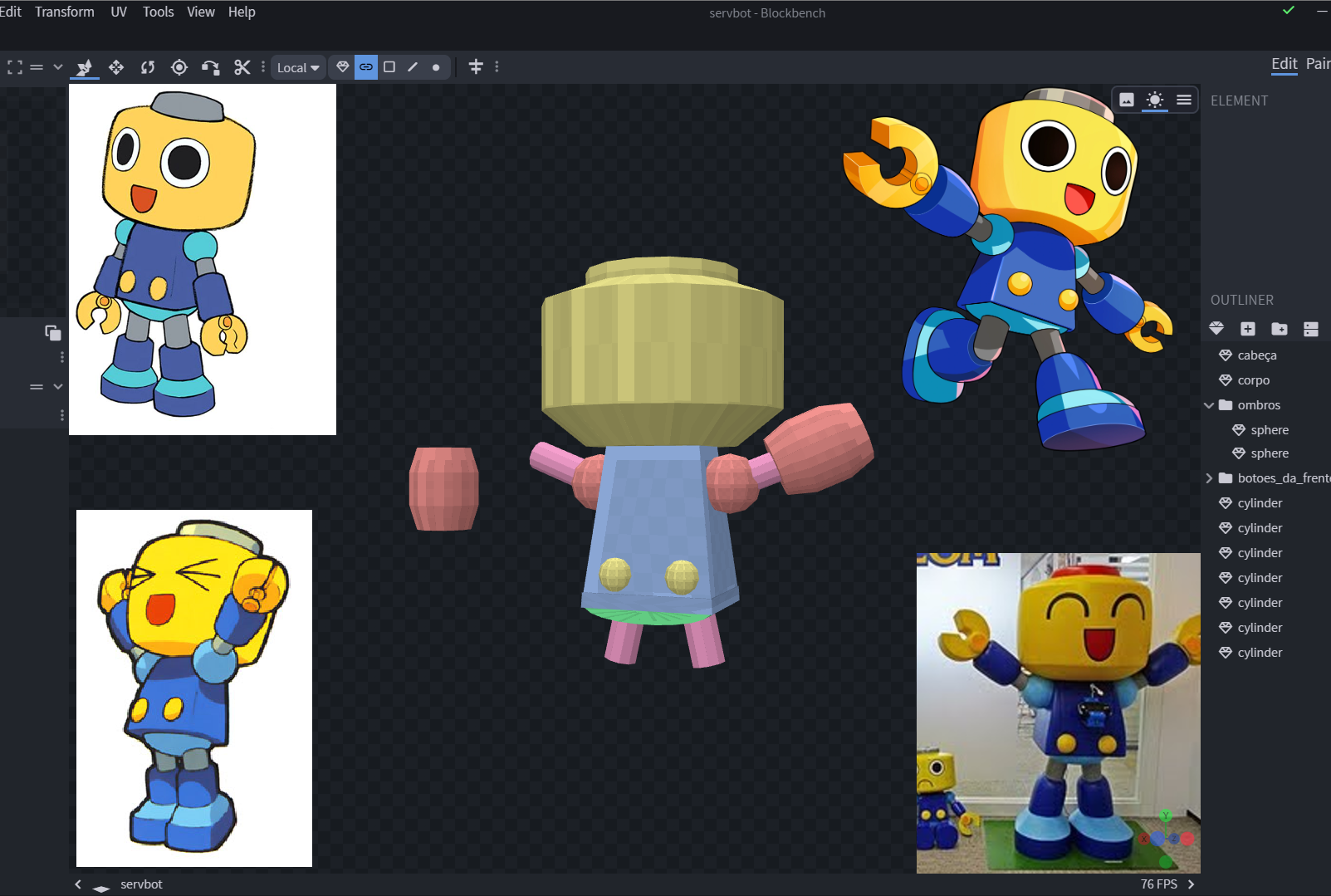Open the Transform menu
This screenshot has width=1331, height=896.
[65, 12]
